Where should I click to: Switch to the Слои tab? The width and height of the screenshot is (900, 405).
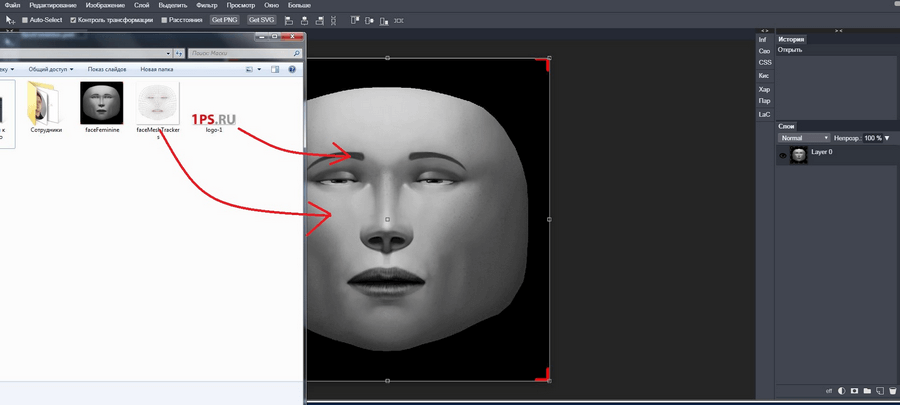coord(786,126)
